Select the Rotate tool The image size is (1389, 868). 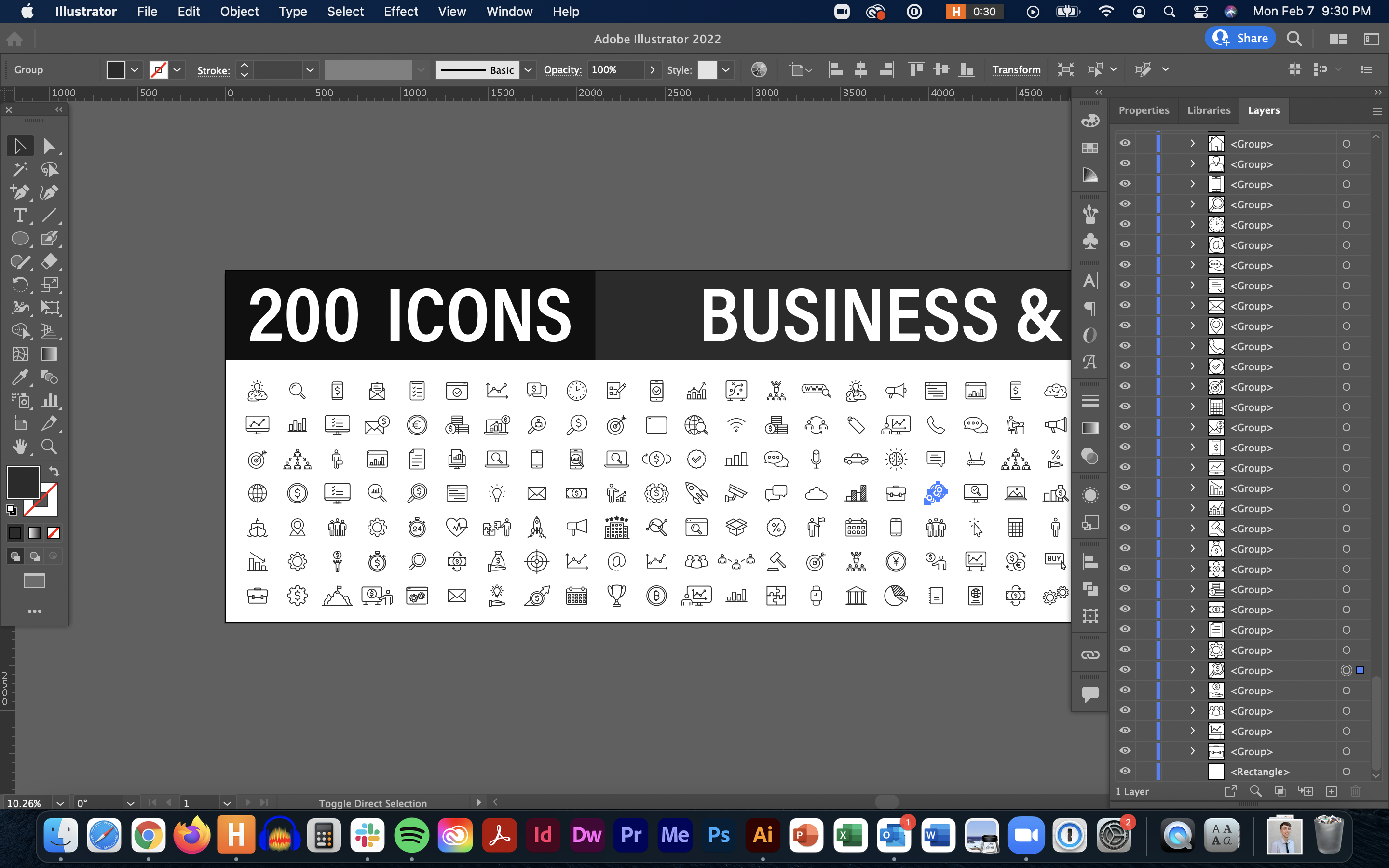[21, 285]
